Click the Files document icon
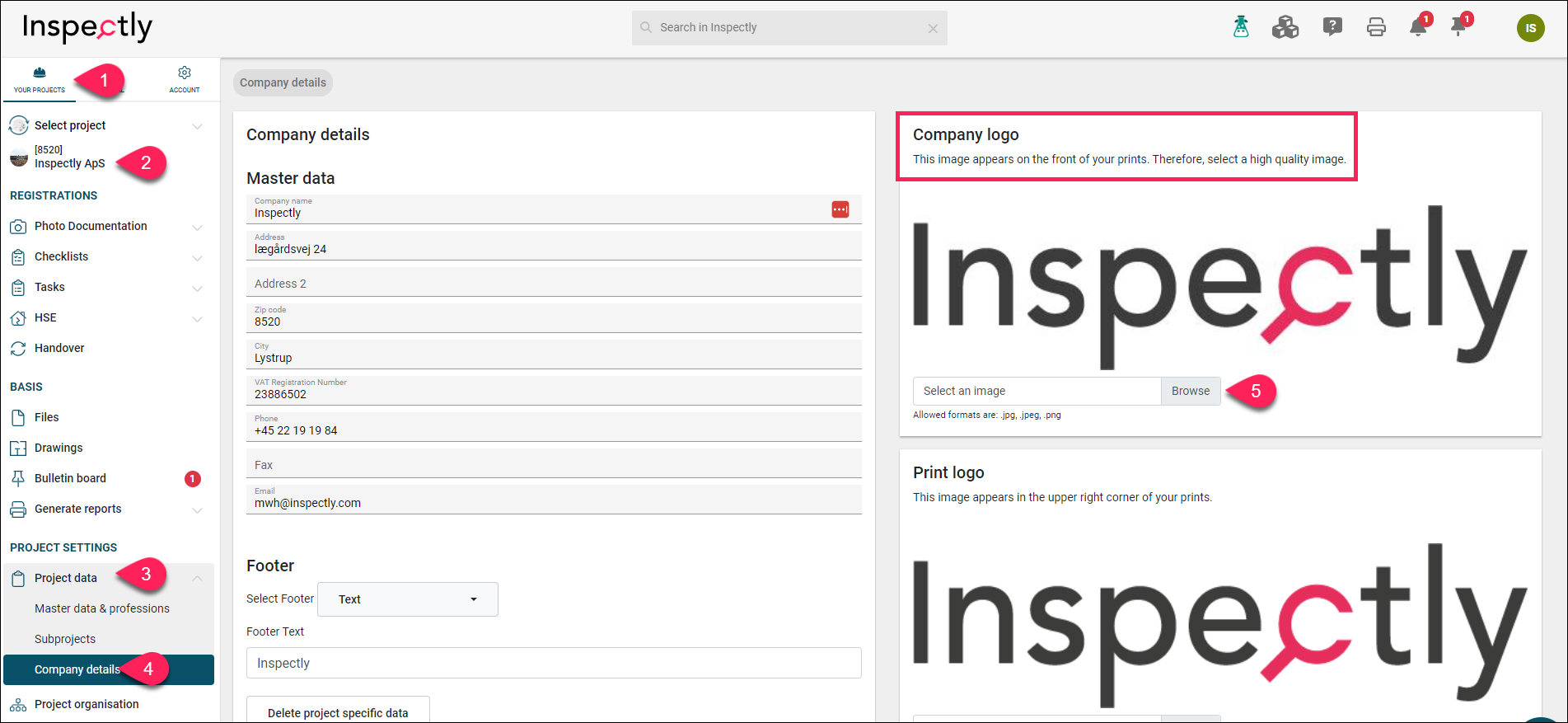 coord(18,418)
